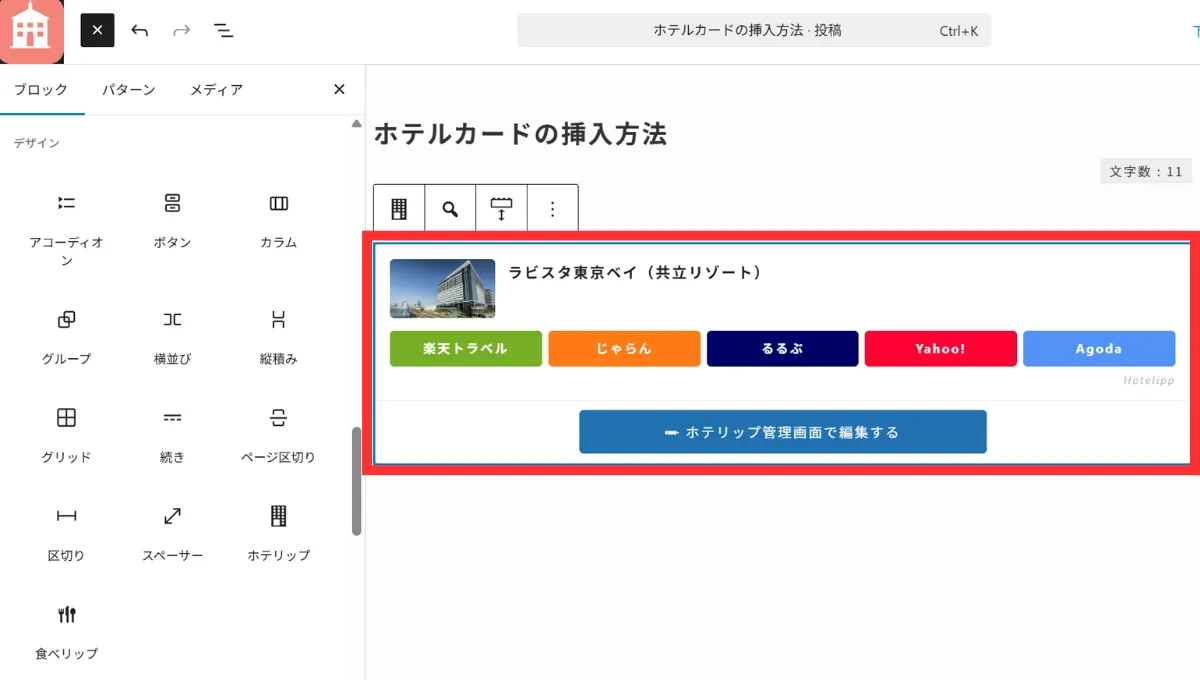Click the 文字数：11 counter
Screen dimensions: 1200x680
[1146, 171]
